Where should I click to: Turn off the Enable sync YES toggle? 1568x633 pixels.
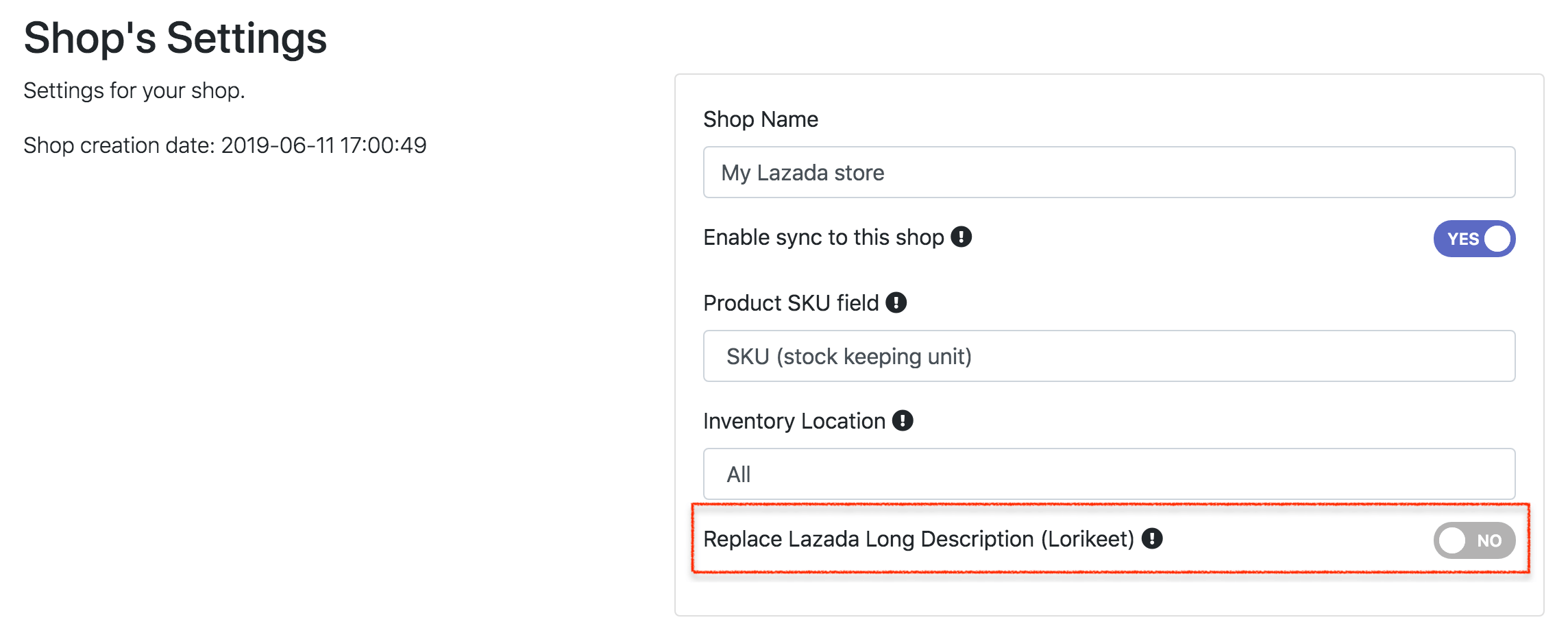coord(1473,239)
